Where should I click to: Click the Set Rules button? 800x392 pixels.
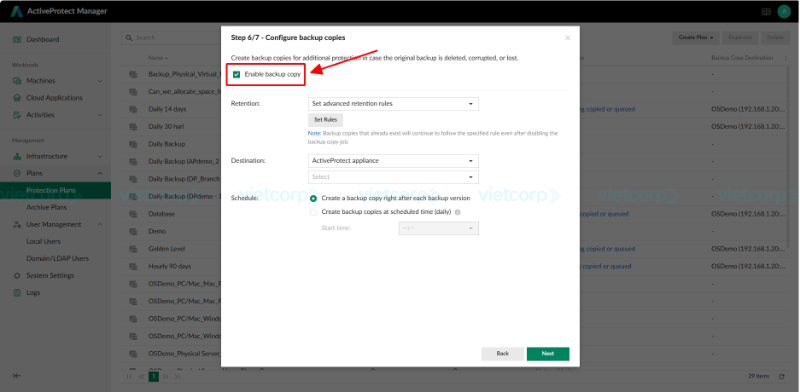tap(326, 120)
